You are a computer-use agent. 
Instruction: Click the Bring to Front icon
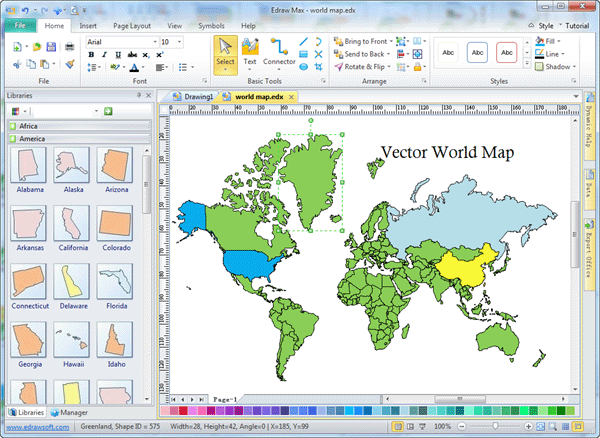(337, 42)
